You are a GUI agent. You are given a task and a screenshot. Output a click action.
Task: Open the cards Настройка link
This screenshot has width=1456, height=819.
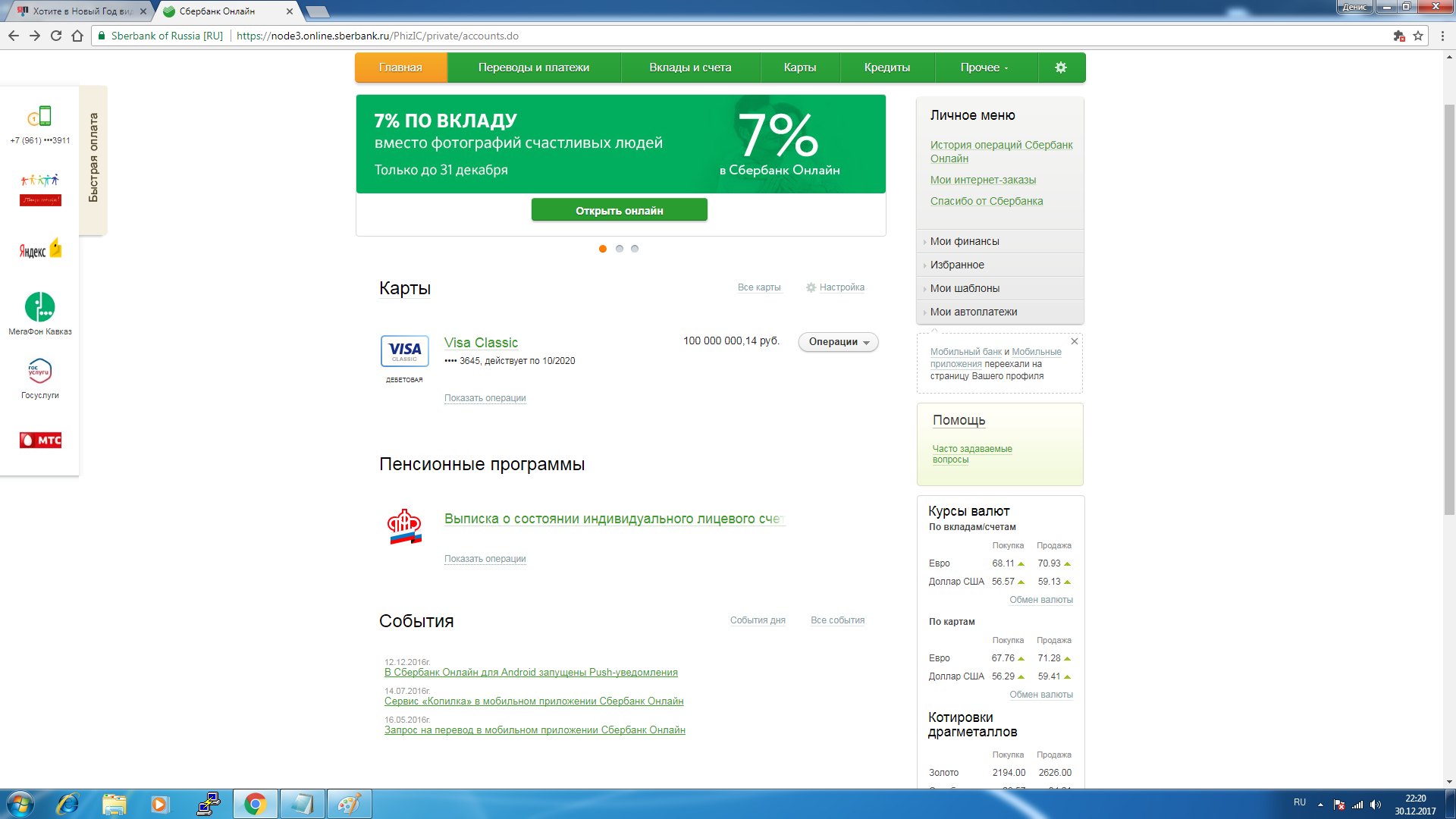click(842, 287)
